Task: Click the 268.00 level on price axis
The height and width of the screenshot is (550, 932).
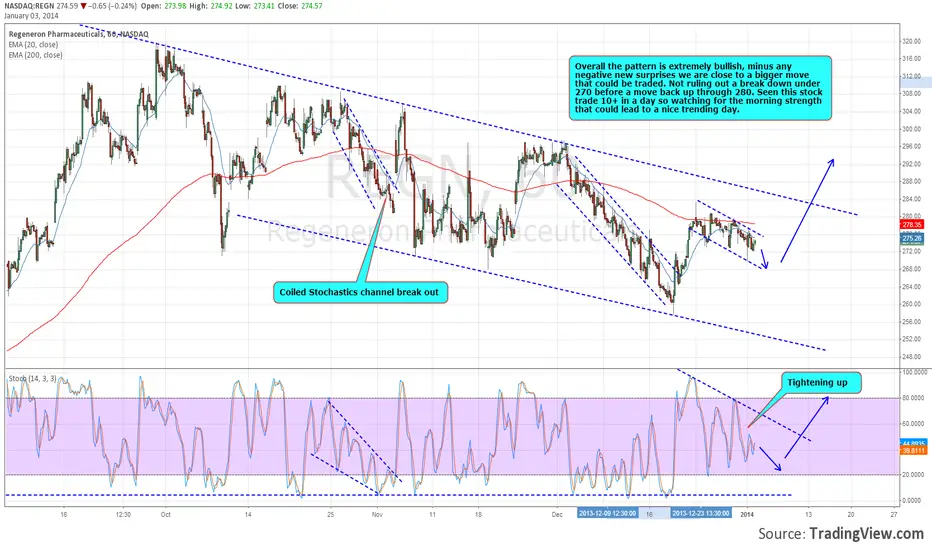Action: tap(911, 269)
